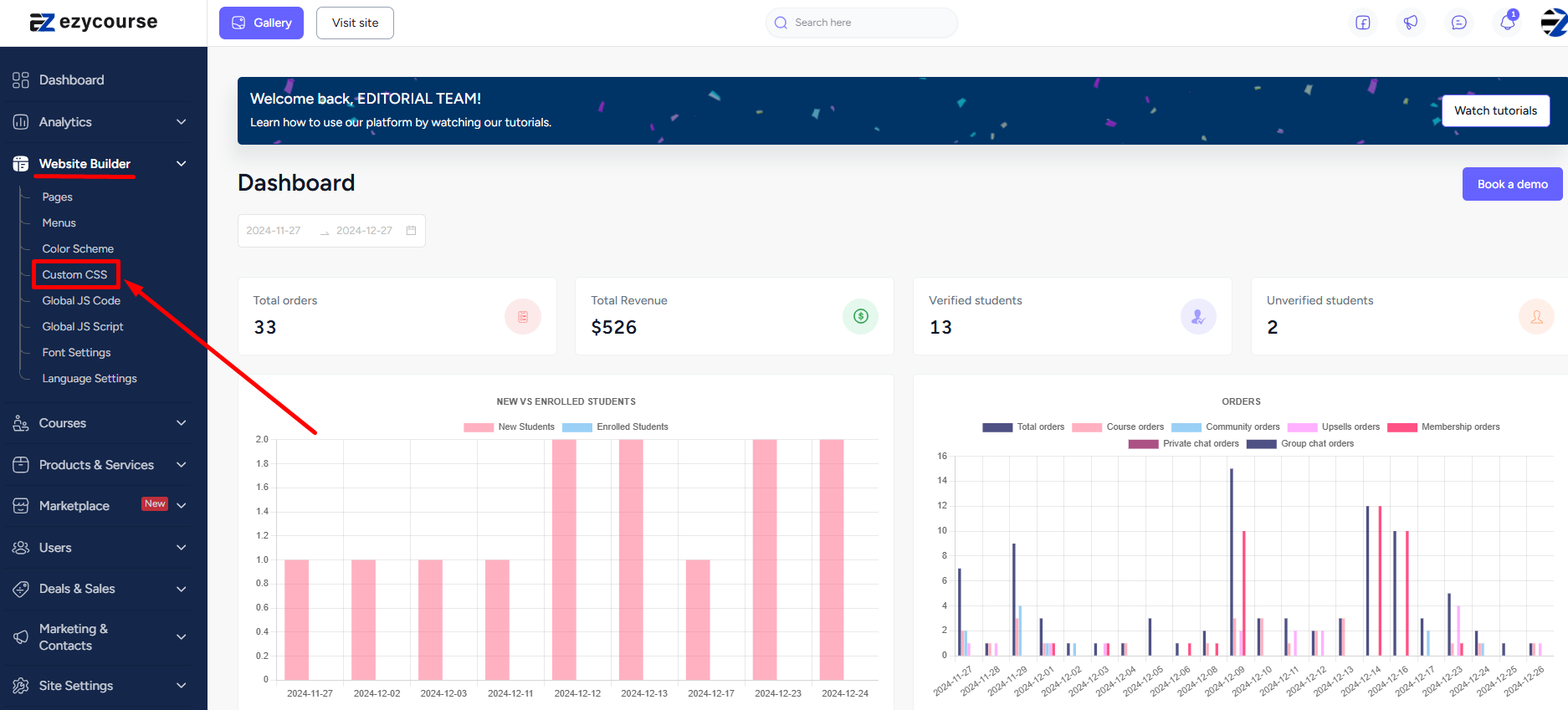Image resolution: width=1568 pixels, height=710 pixels.
Task: Click the Products & Services icon
Action: click(x=21, y=465)
